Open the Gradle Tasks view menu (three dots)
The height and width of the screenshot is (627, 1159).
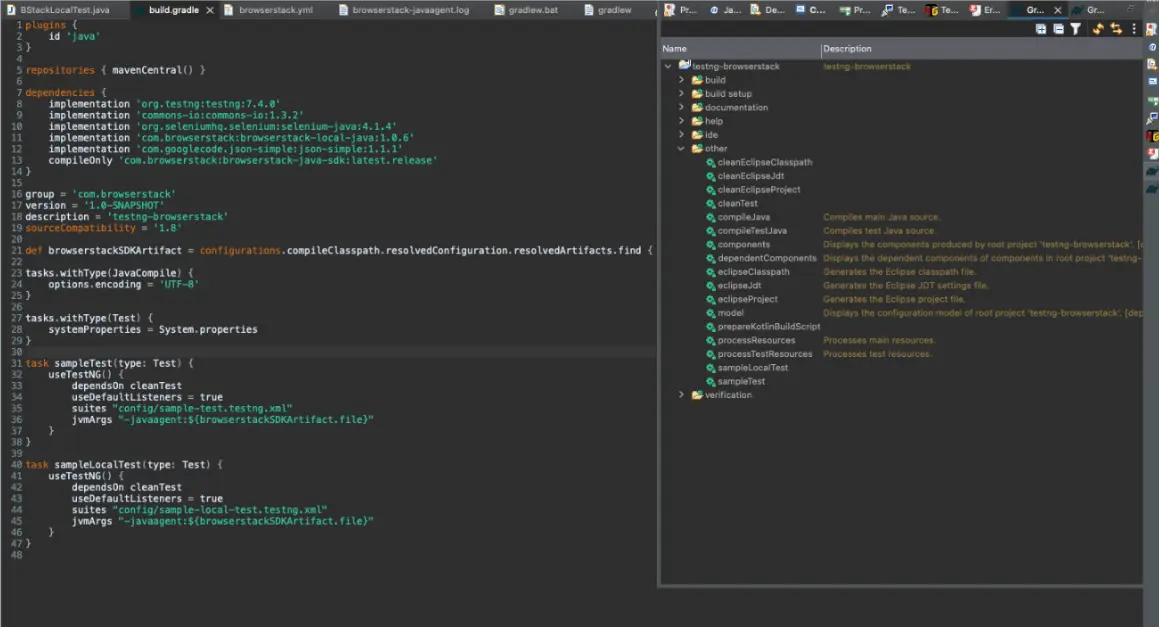[1133, 29]
